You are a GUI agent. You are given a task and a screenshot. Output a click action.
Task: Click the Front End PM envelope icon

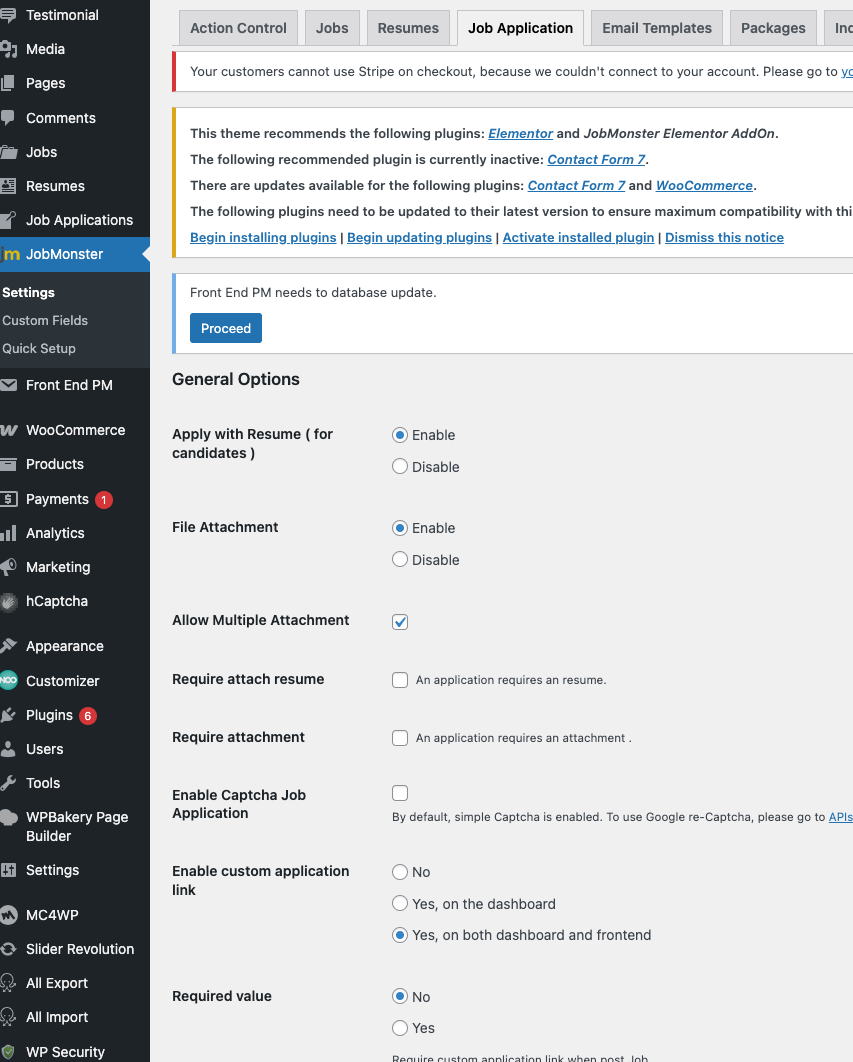click(8, 385)
